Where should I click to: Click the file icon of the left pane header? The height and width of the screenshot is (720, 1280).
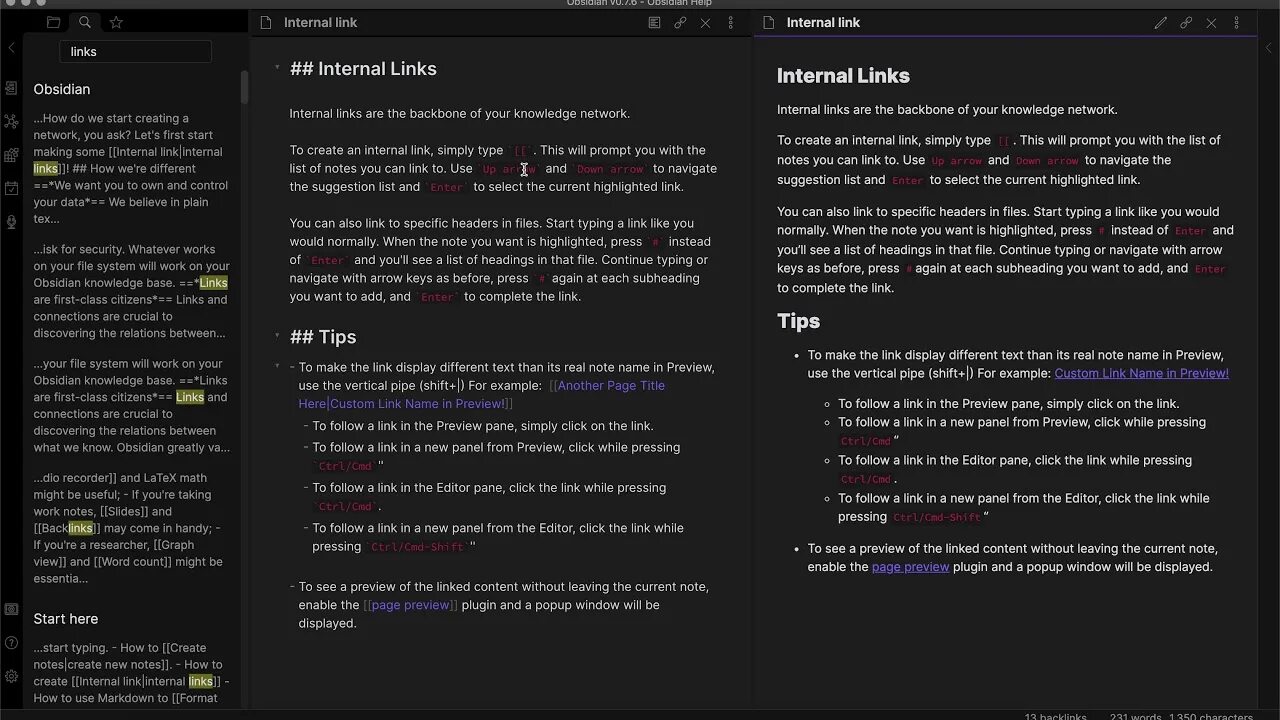pos(266,22)
